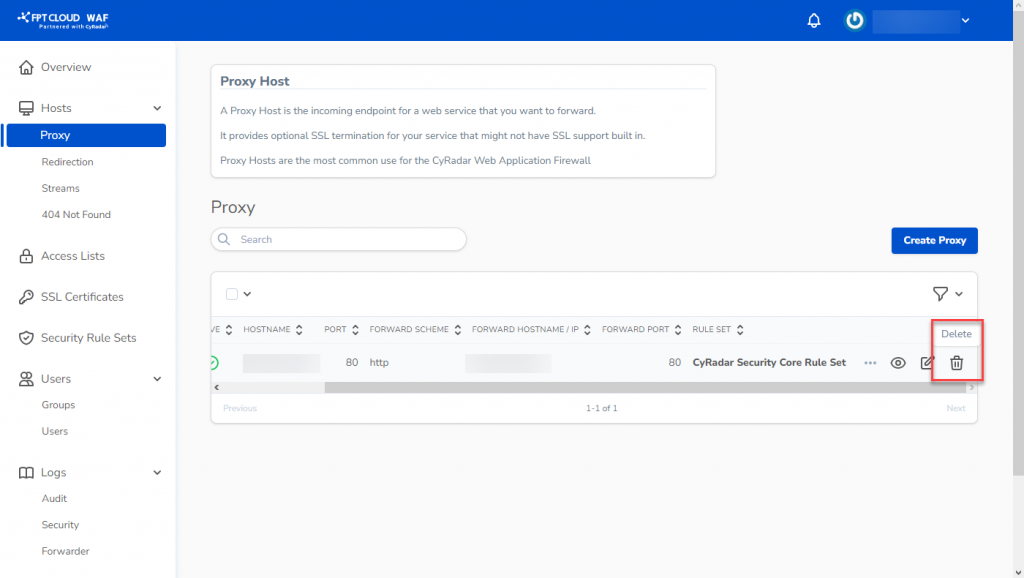Click the power logout icon in the header
Image resolution: width=1024 pixels, height=578 pixels.
coord(853,20)
